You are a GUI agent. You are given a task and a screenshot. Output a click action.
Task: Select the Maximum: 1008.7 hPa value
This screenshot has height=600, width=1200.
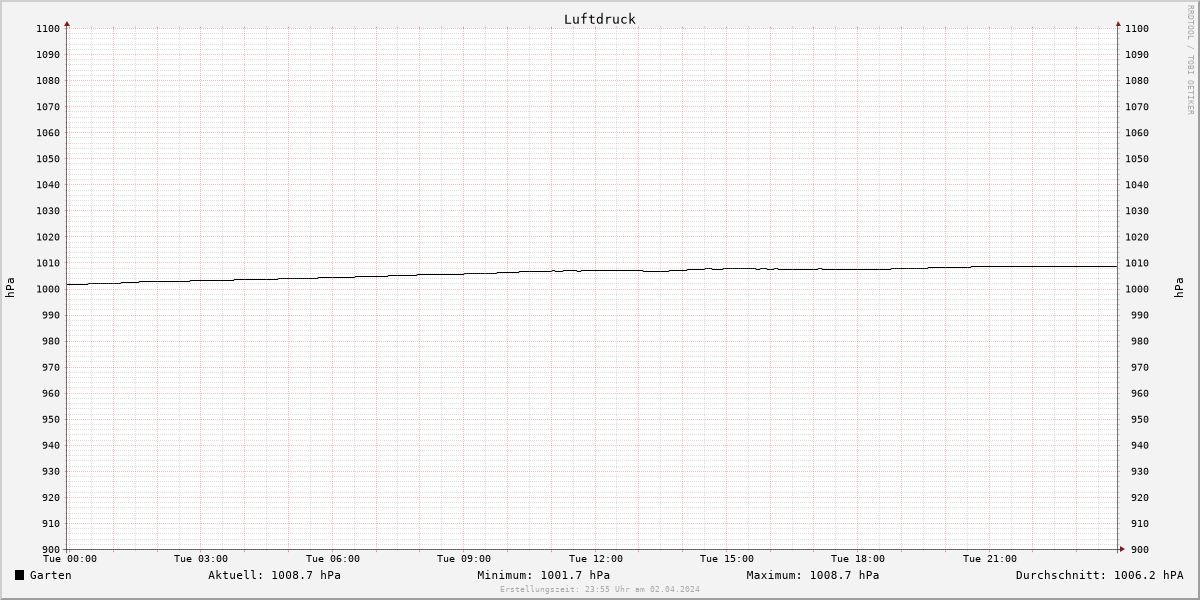point(813,575)
